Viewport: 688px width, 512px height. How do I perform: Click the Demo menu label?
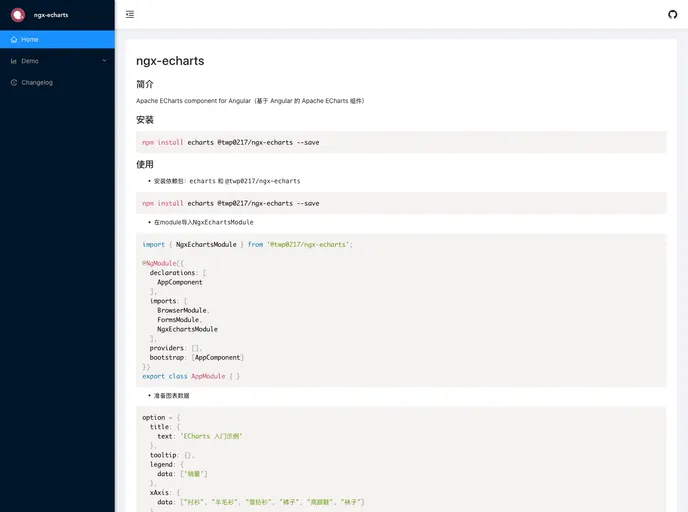pyautogui.click(x=30, y=61)
